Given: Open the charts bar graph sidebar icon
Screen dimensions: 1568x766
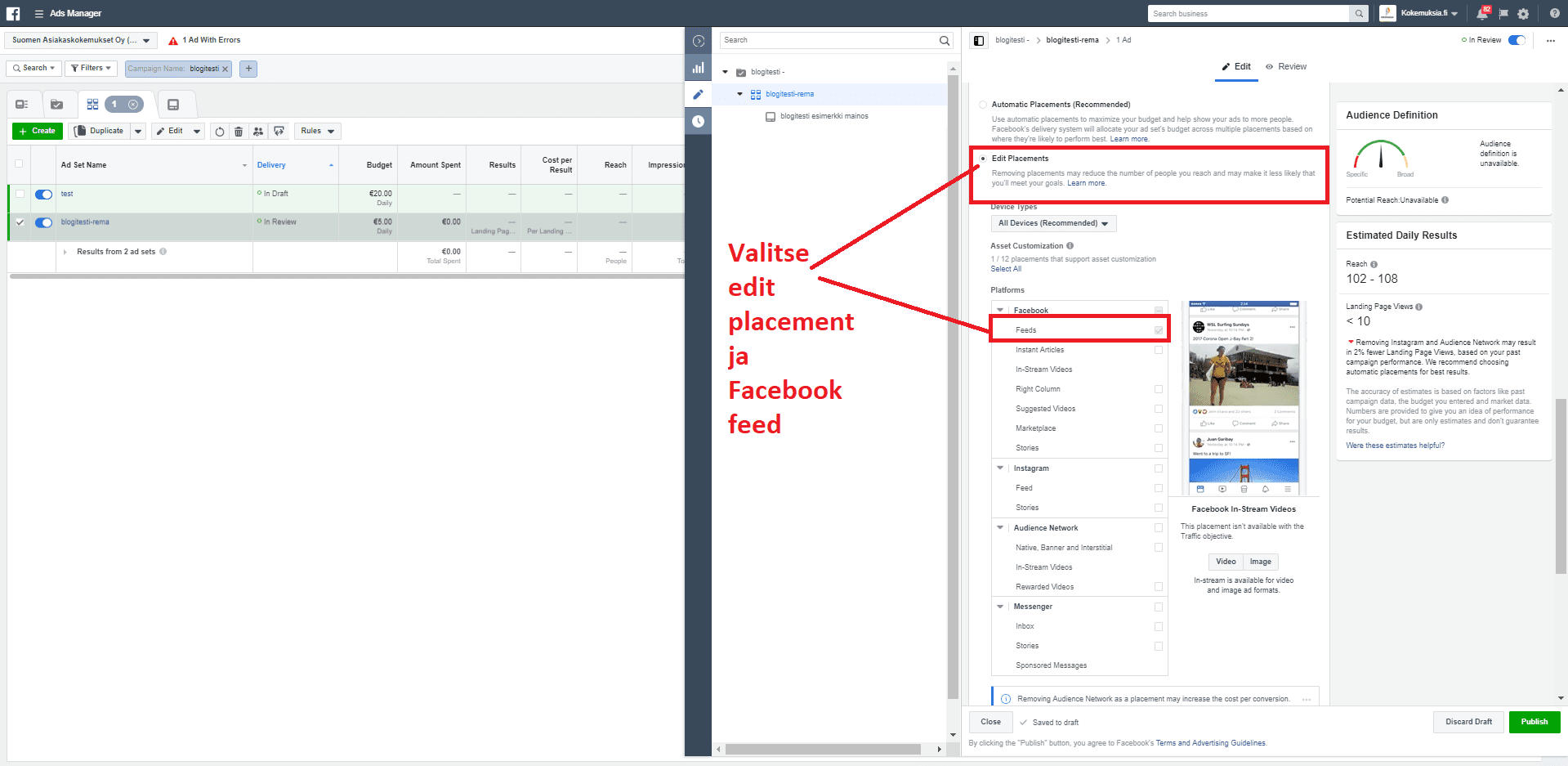Looking at the screenshot, I should [699, 68].
